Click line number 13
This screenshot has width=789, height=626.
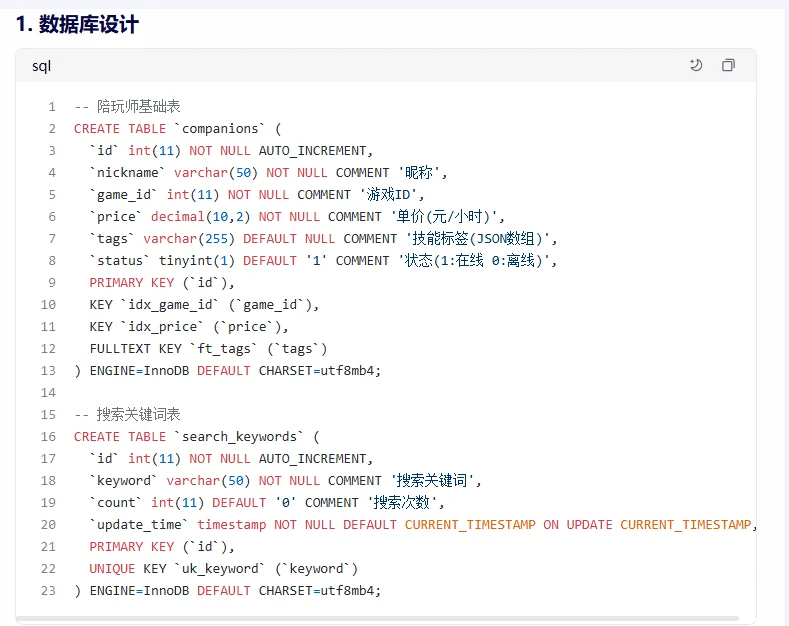click(48, 371)
